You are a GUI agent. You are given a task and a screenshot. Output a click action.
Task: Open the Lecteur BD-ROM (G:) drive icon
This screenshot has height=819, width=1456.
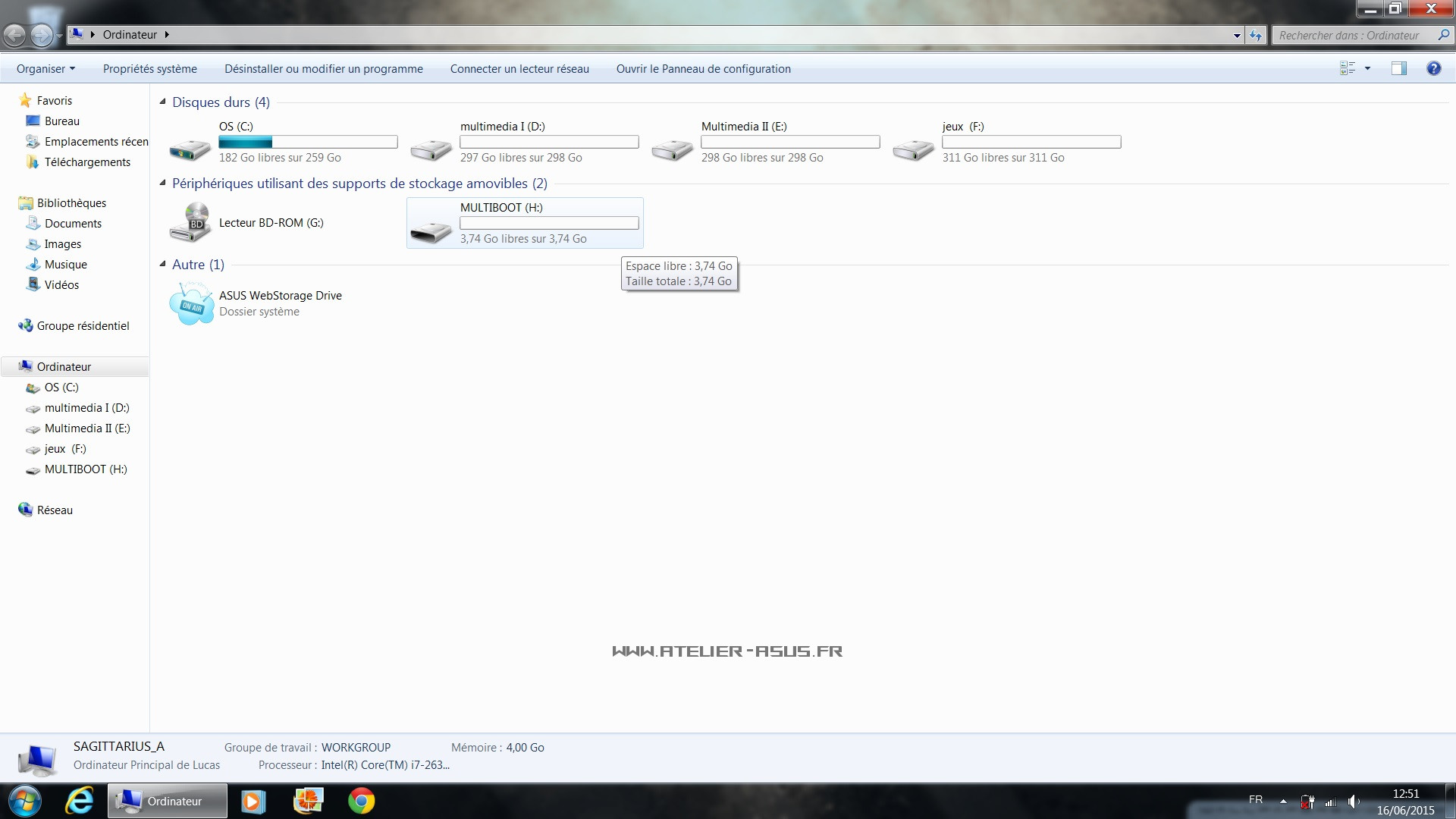(190, 223)
